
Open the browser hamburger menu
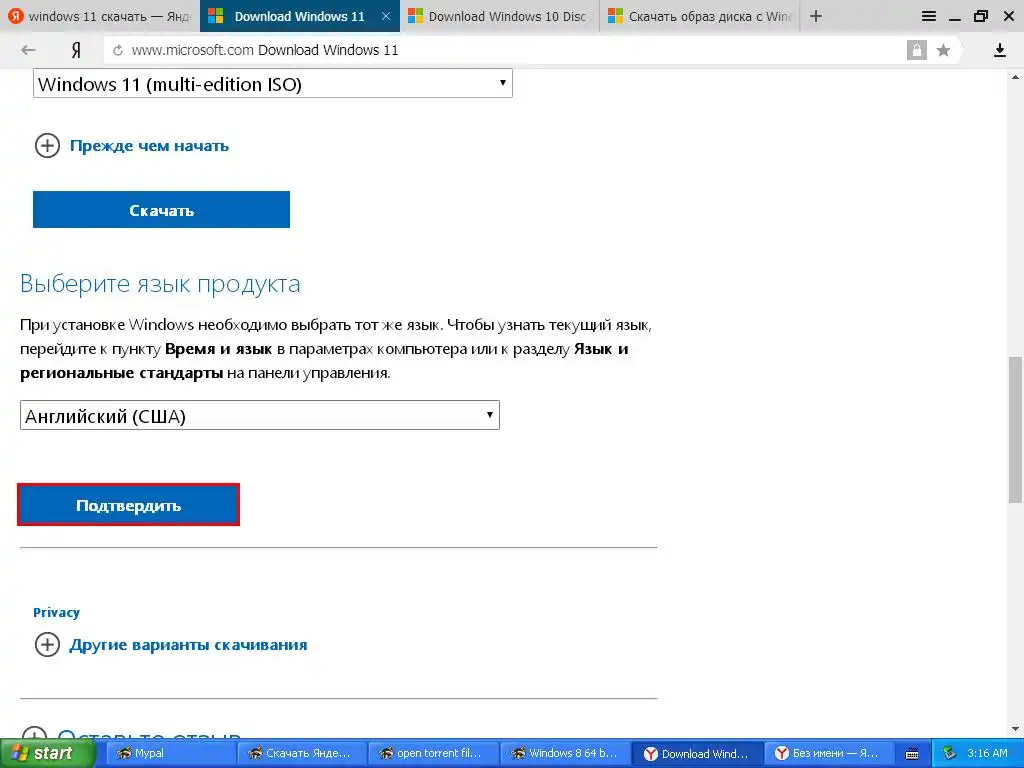[x=928, y=16]
